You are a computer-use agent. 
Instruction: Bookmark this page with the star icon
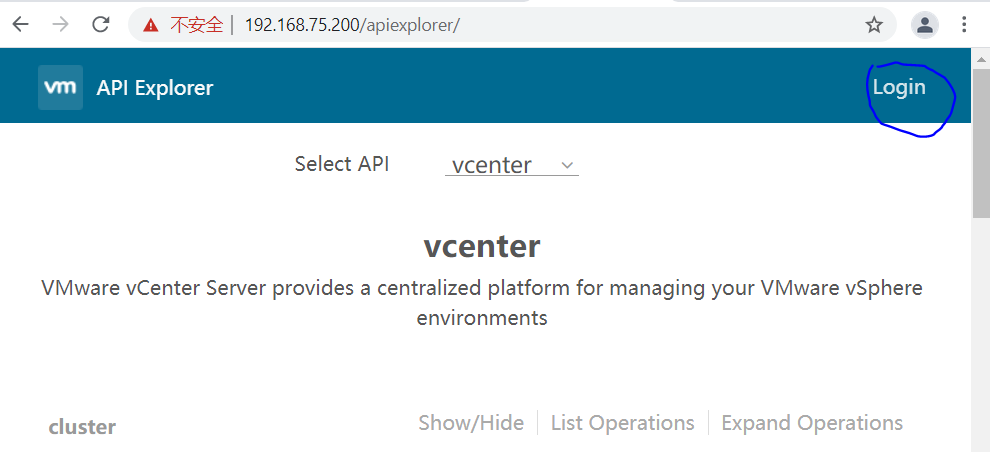tap(874, 25)
